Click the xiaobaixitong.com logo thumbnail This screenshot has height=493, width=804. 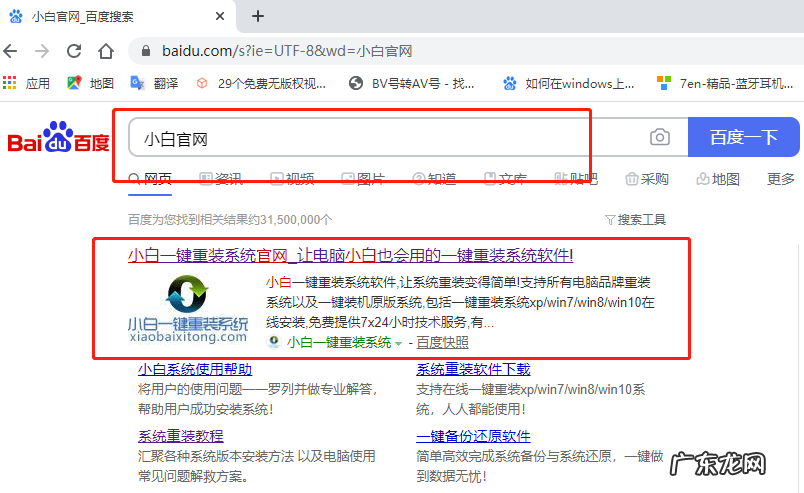[x=188, y=308]
